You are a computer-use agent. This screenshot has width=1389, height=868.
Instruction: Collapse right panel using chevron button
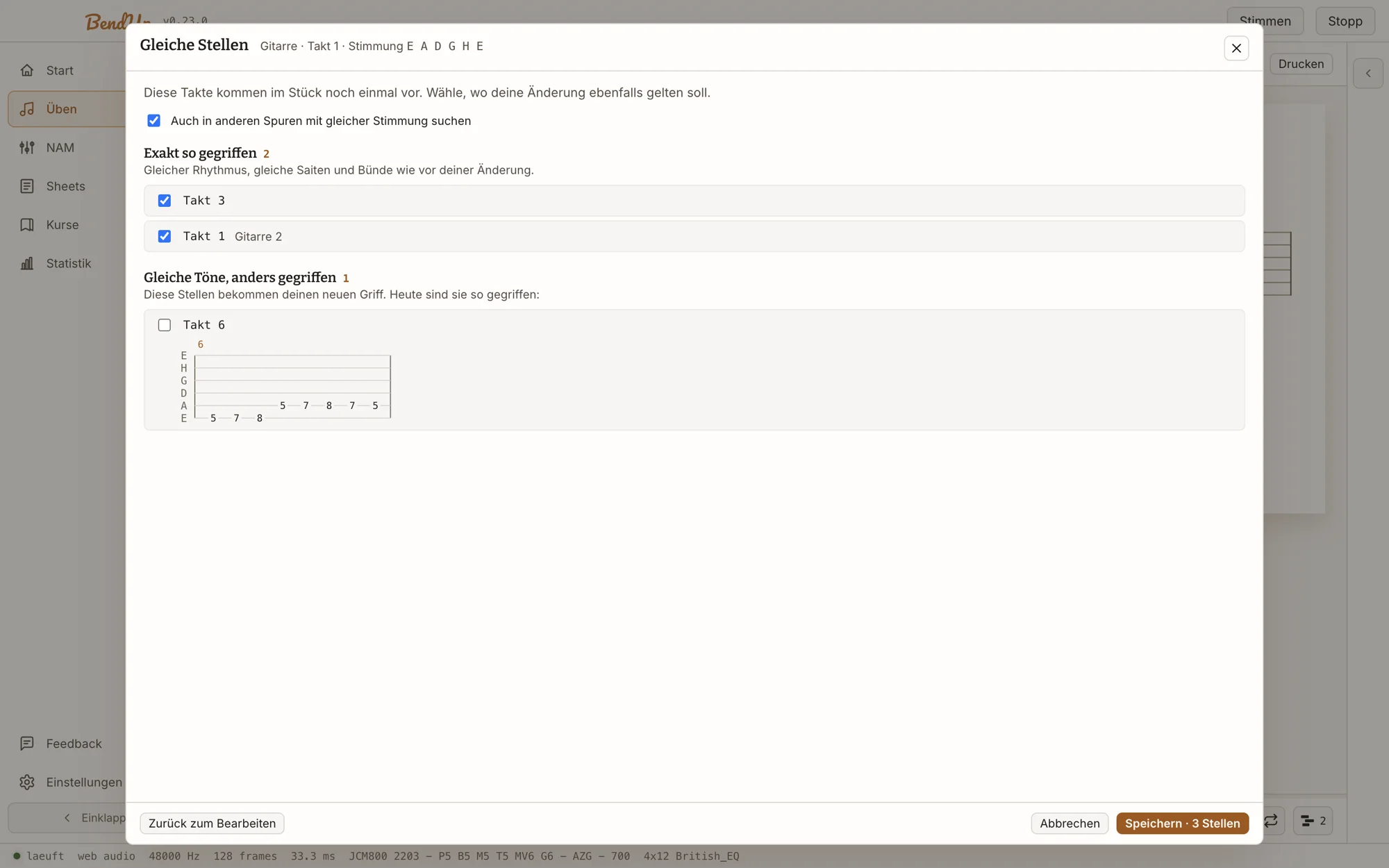[1368, 74]
